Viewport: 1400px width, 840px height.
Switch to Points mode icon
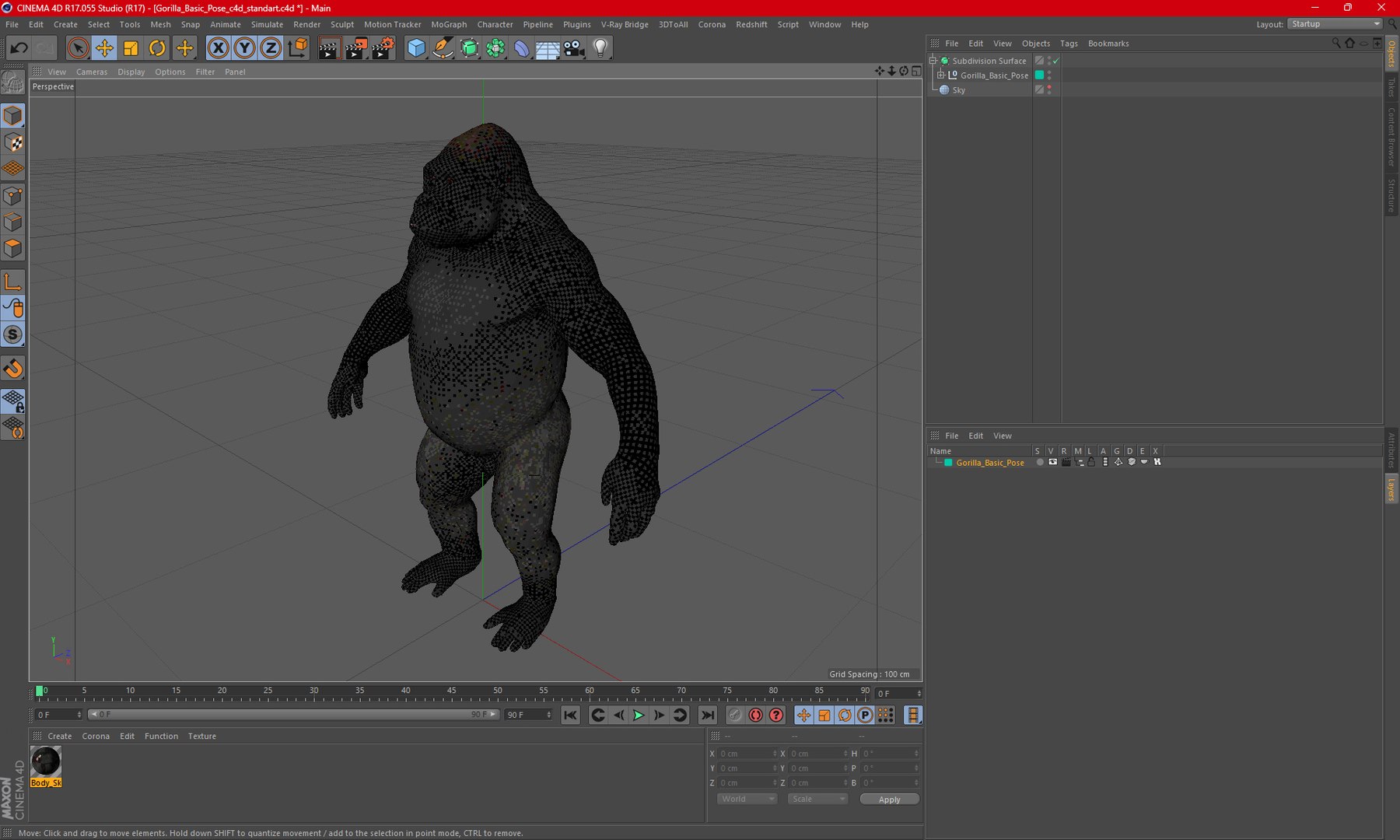click(13, 195)
